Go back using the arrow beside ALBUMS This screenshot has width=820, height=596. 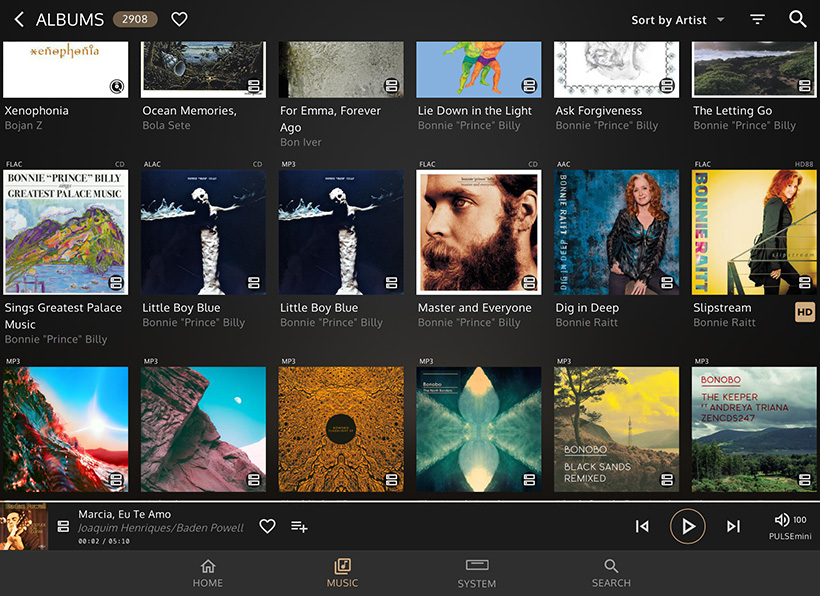point(19,19)
